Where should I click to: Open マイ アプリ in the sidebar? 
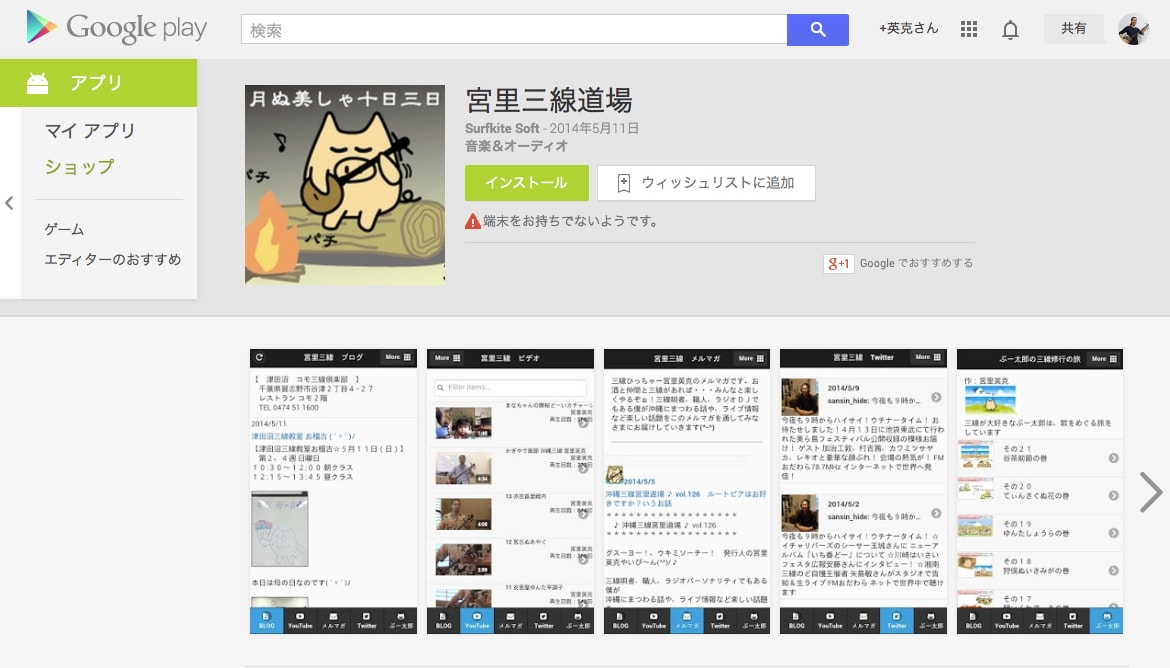coord(90,131)
